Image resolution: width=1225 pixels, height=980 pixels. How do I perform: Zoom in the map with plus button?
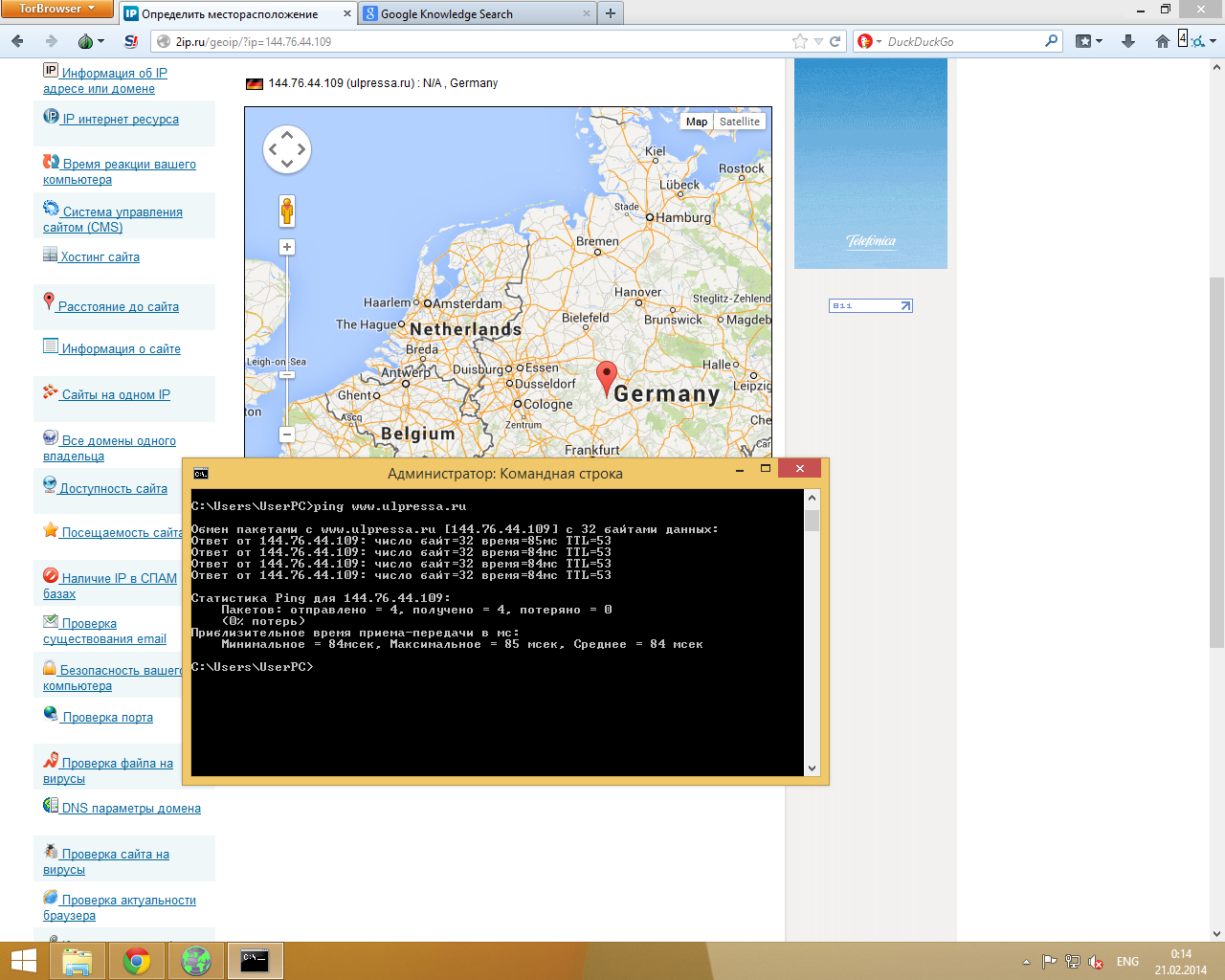pos(287,247)
